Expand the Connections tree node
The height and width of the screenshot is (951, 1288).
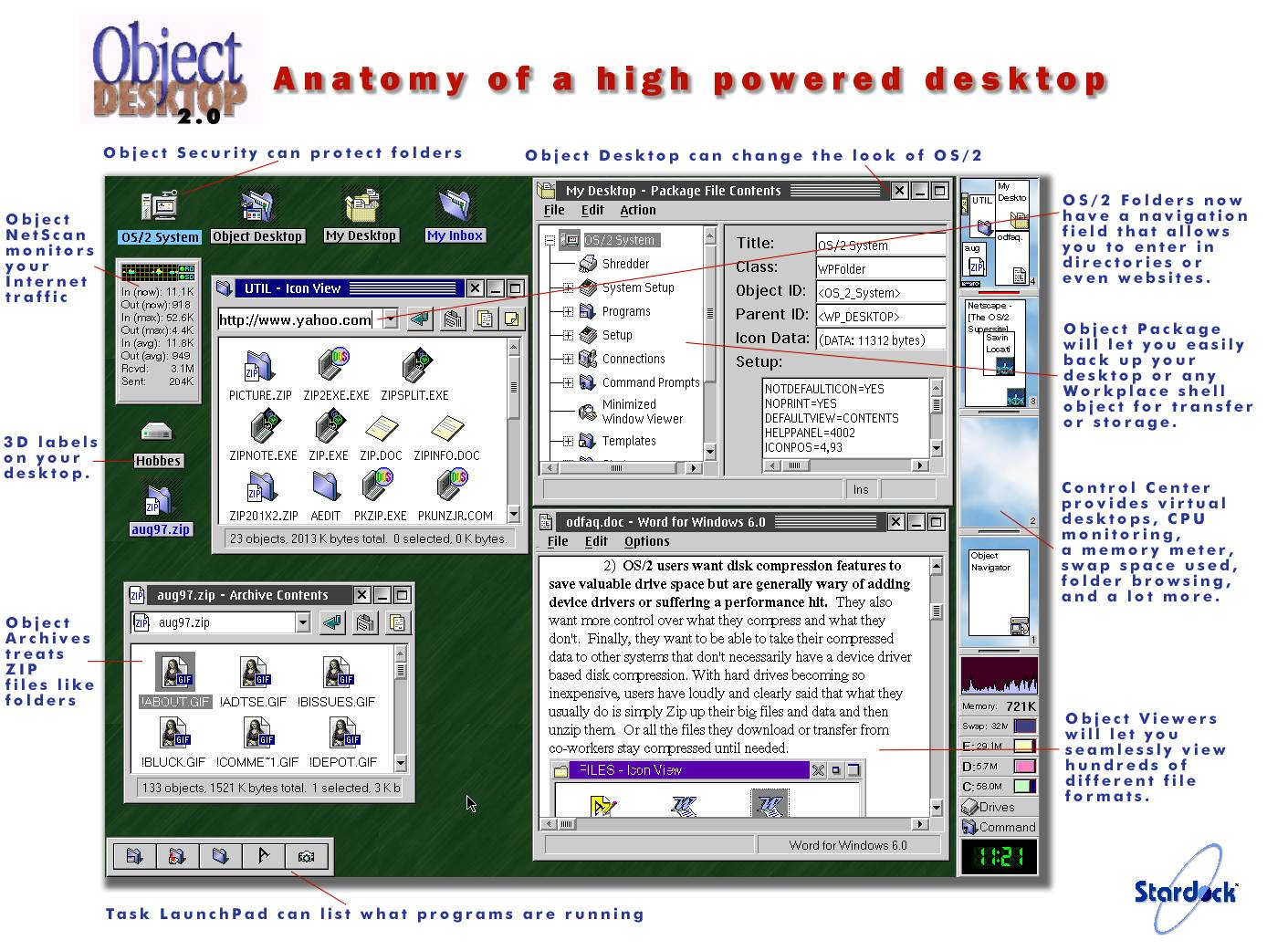(568, 359)
